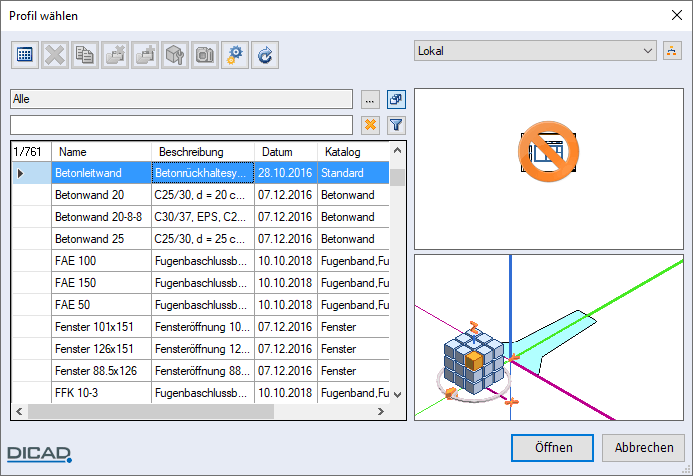
Task: Click the cascading windows icon beside Alle
Action: 396,99
